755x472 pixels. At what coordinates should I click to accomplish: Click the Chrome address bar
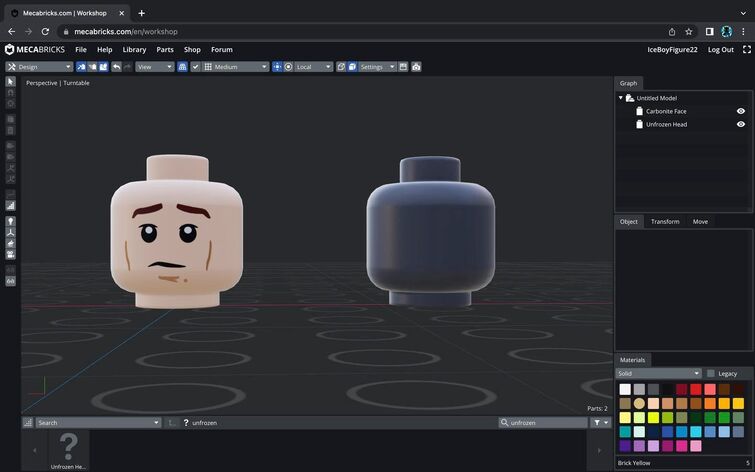tap(361, 32)
